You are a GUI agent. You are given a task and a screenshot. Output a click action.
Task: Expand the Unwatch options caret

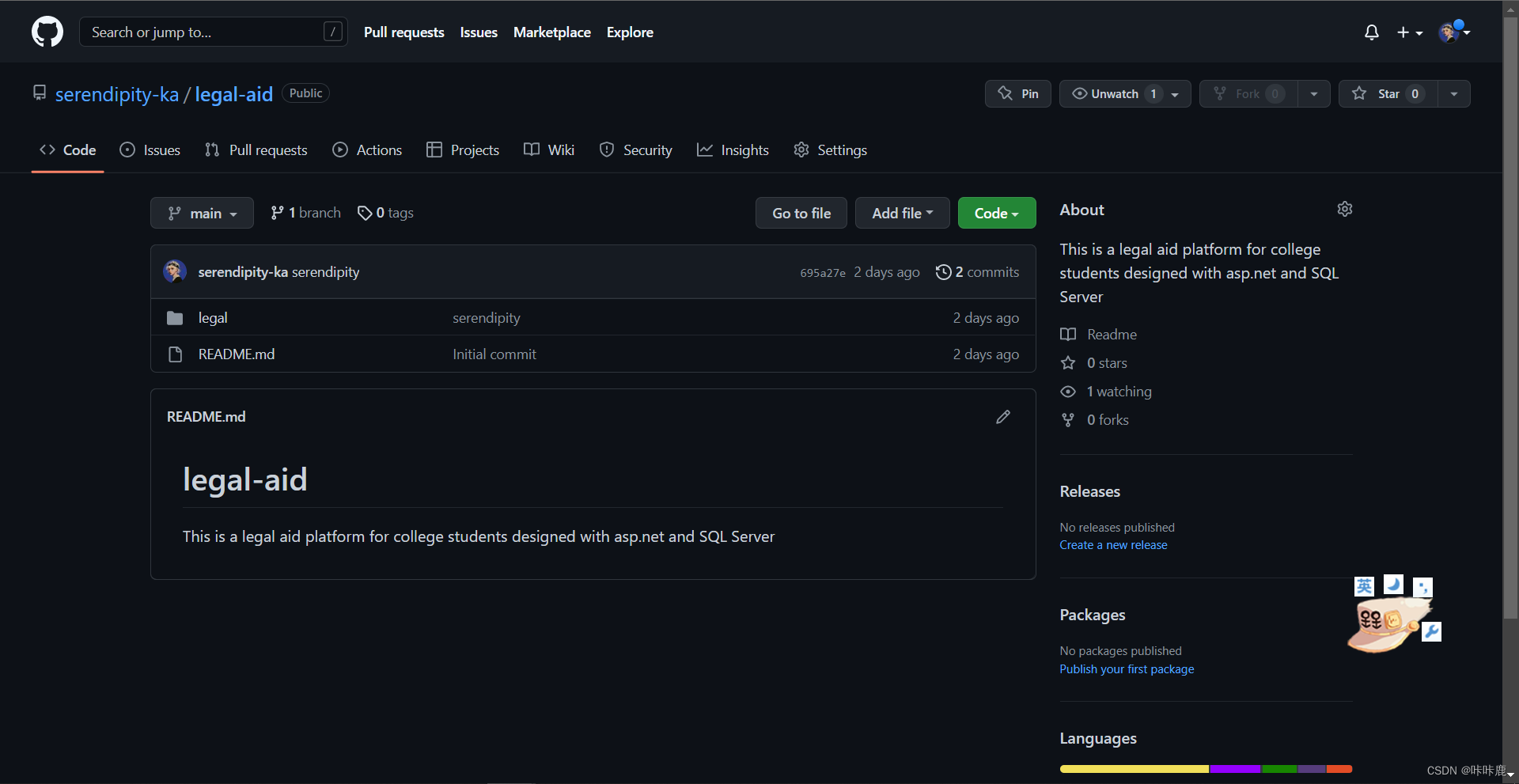(x=1176, y=94)
